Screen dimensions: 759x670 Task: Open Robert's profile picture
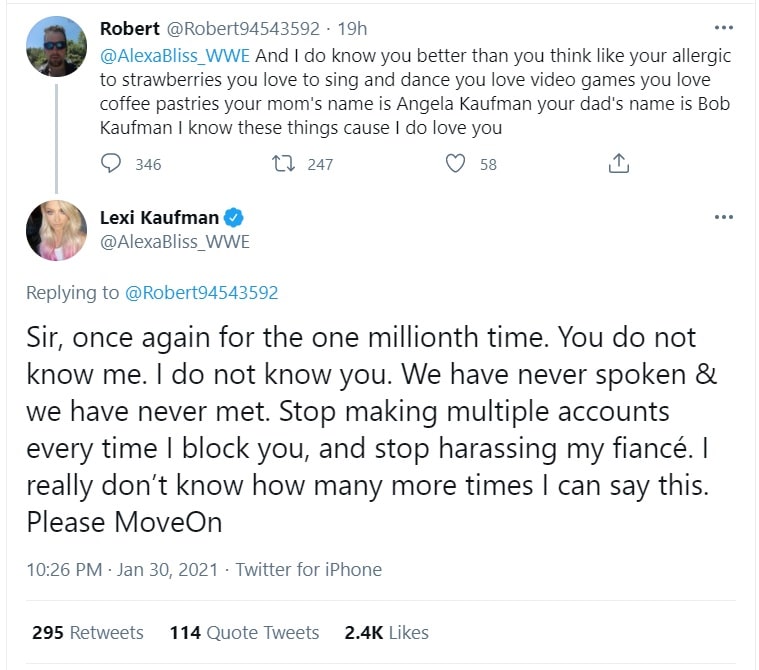57,48
